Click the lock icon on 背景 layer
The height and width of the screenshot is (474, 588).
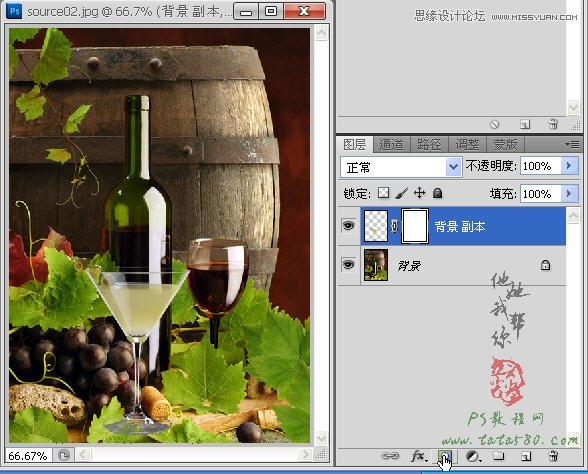[x=545, y=265]
